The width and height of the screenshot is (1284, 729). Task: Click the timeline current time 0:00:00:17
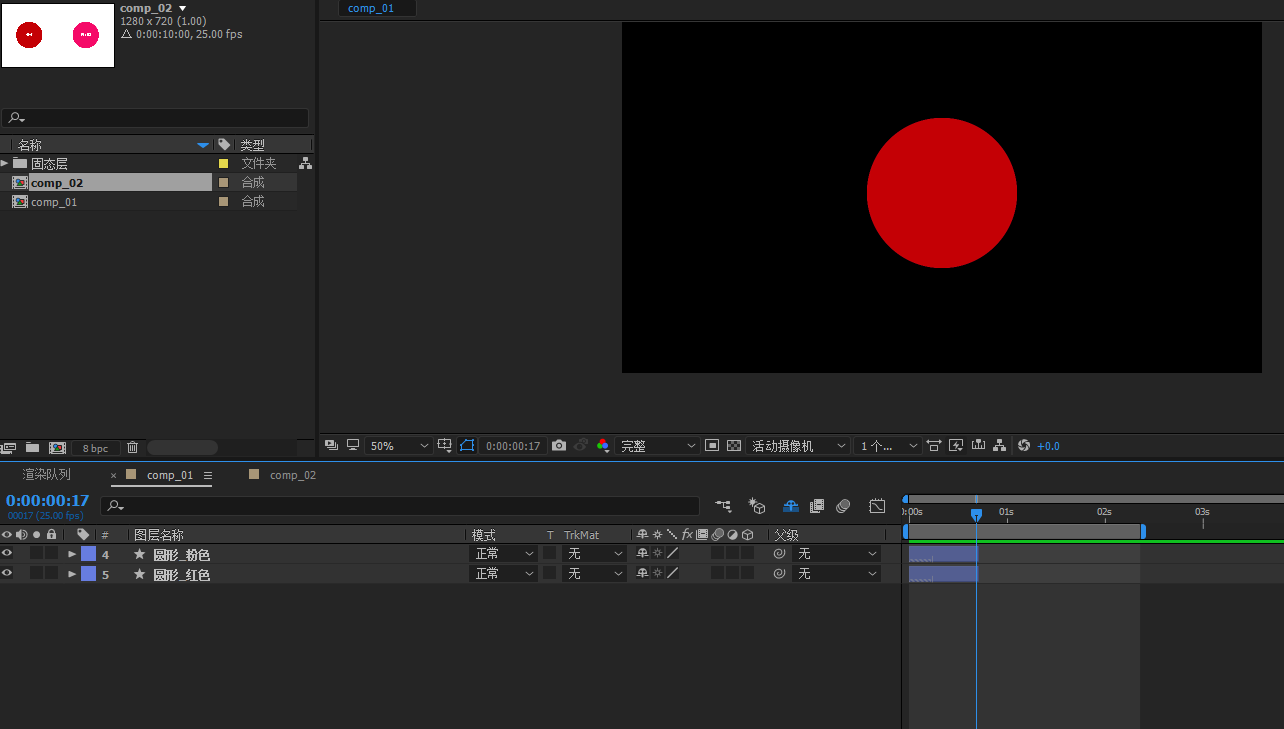47,501
